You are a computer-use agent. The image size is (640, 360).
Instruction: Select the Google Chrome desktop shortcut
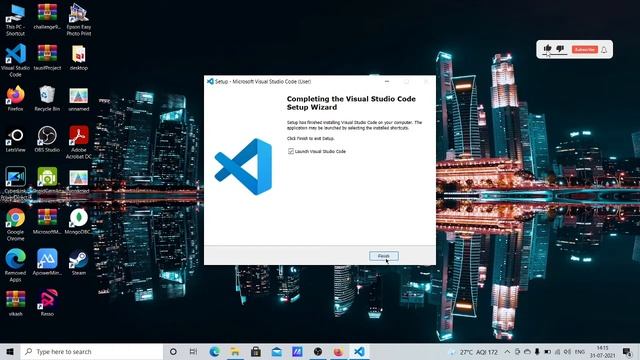(16, 224)
